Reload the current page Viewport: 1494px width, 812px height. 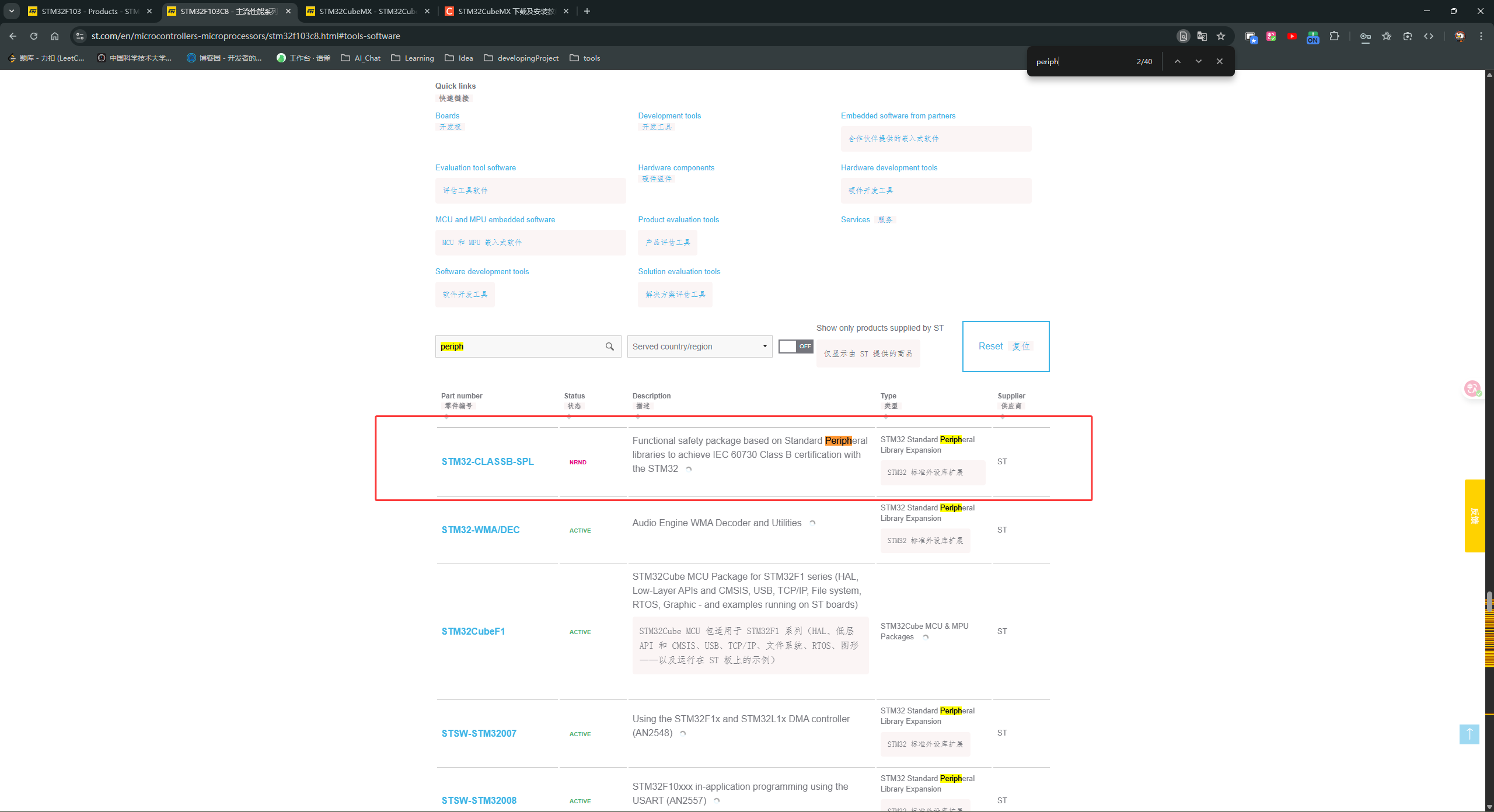click(34, 36)
